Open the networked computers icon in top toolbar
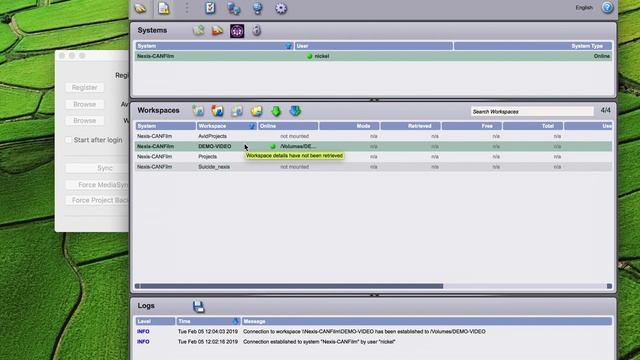The height and width of the screenshot is (360, 640). (x=234, y=8)
